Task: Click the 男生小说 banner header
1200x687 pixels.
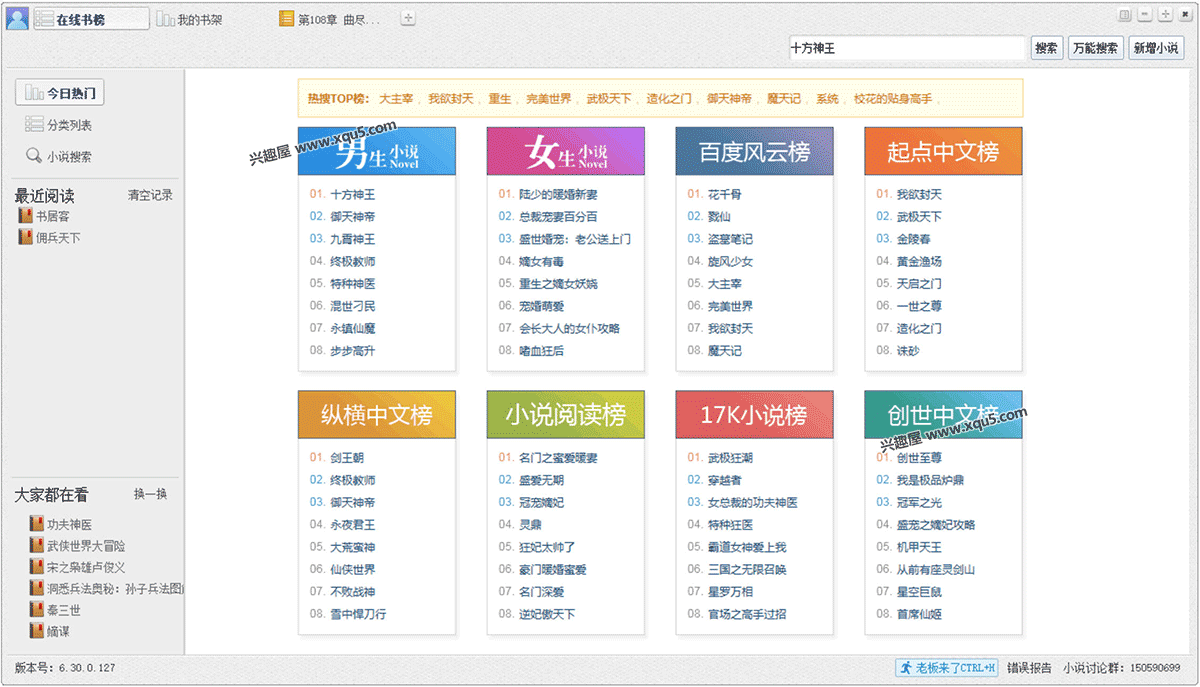Action: click(377, 151)
